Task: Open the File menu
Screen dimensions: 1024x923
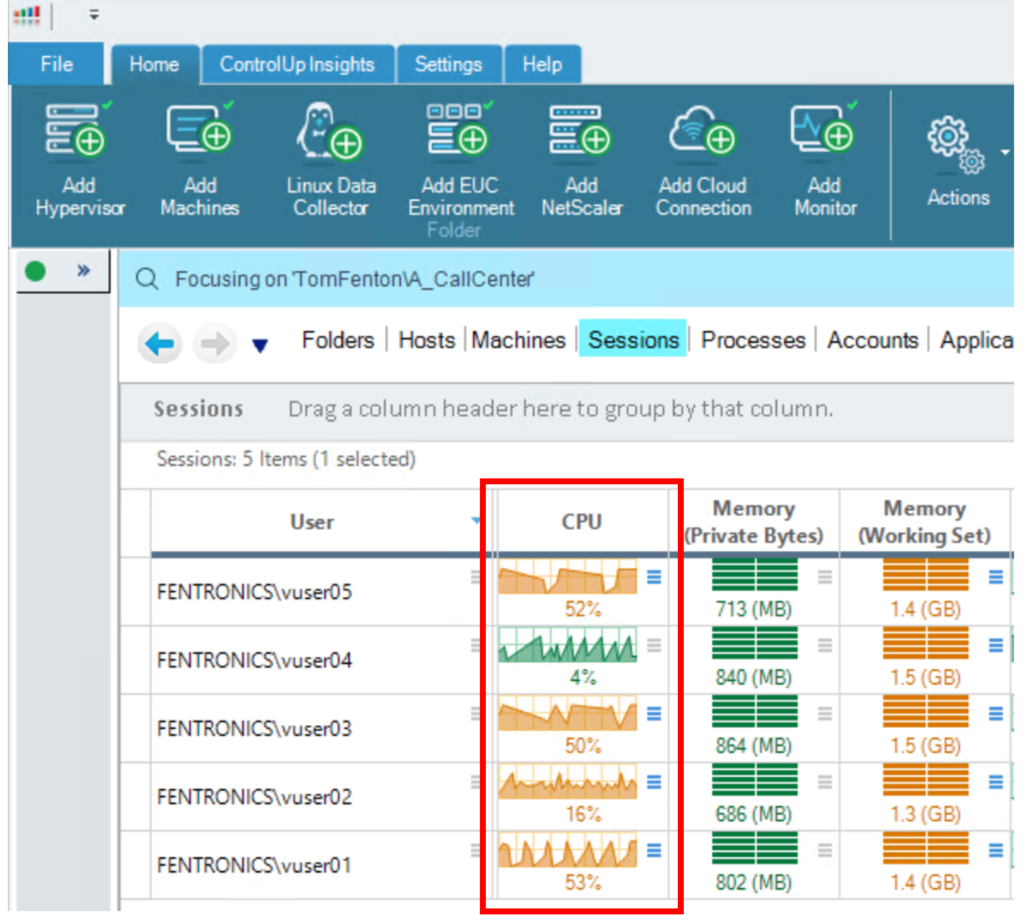Action: [56, 64]
